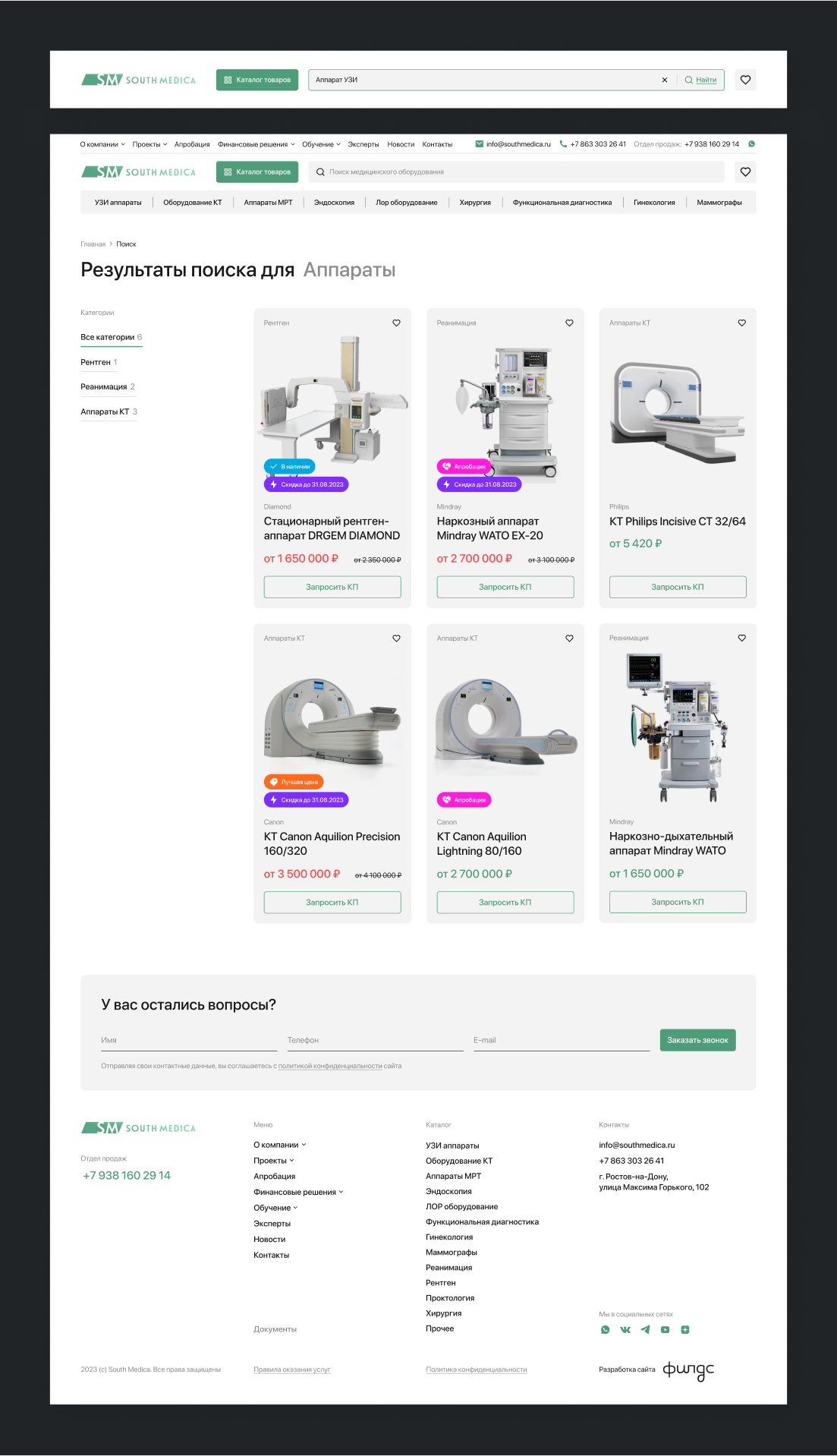Click the 'Телефон' input field in form
The width and height of the screenshot is (837, 1456).
point(375,1040)
